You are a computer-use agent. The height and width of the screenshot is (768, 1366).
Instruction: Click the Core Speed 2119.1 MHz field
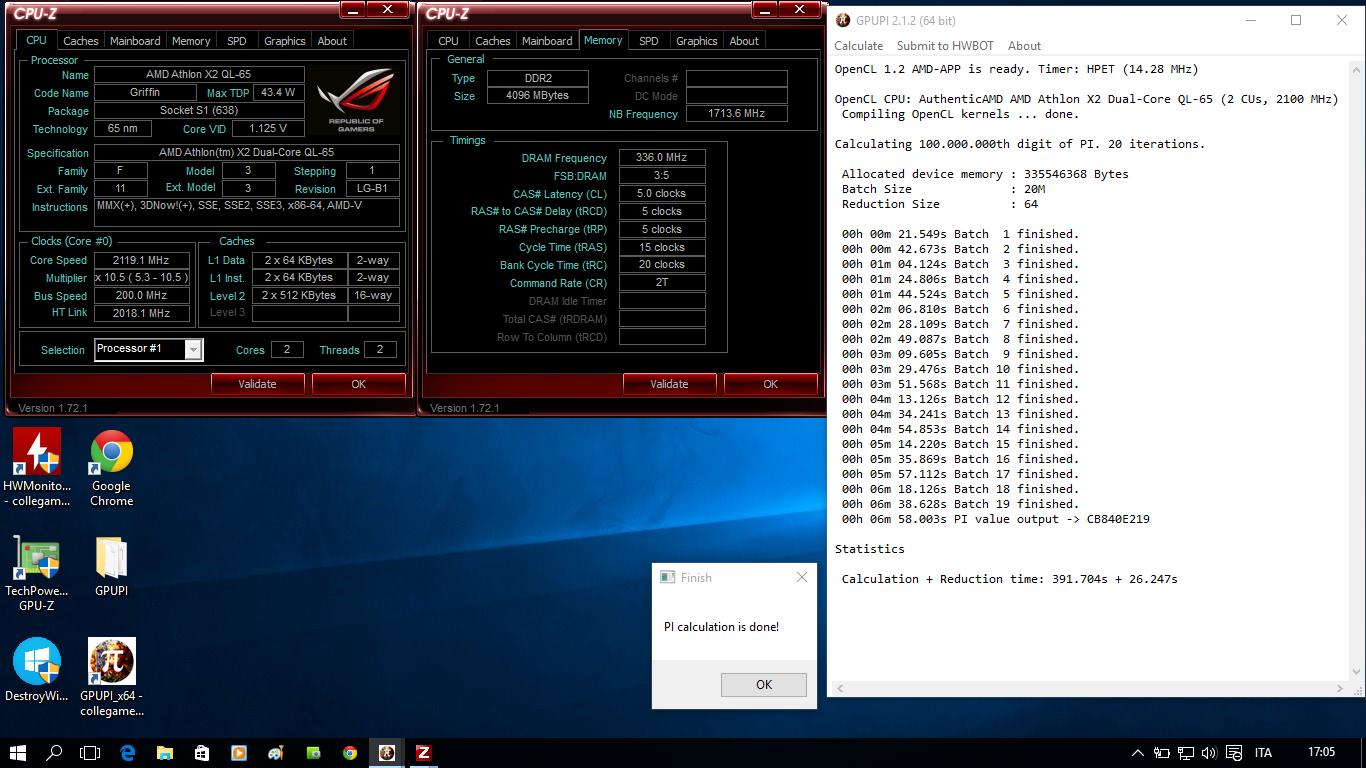pyautogui.click(x=141, y=260)
